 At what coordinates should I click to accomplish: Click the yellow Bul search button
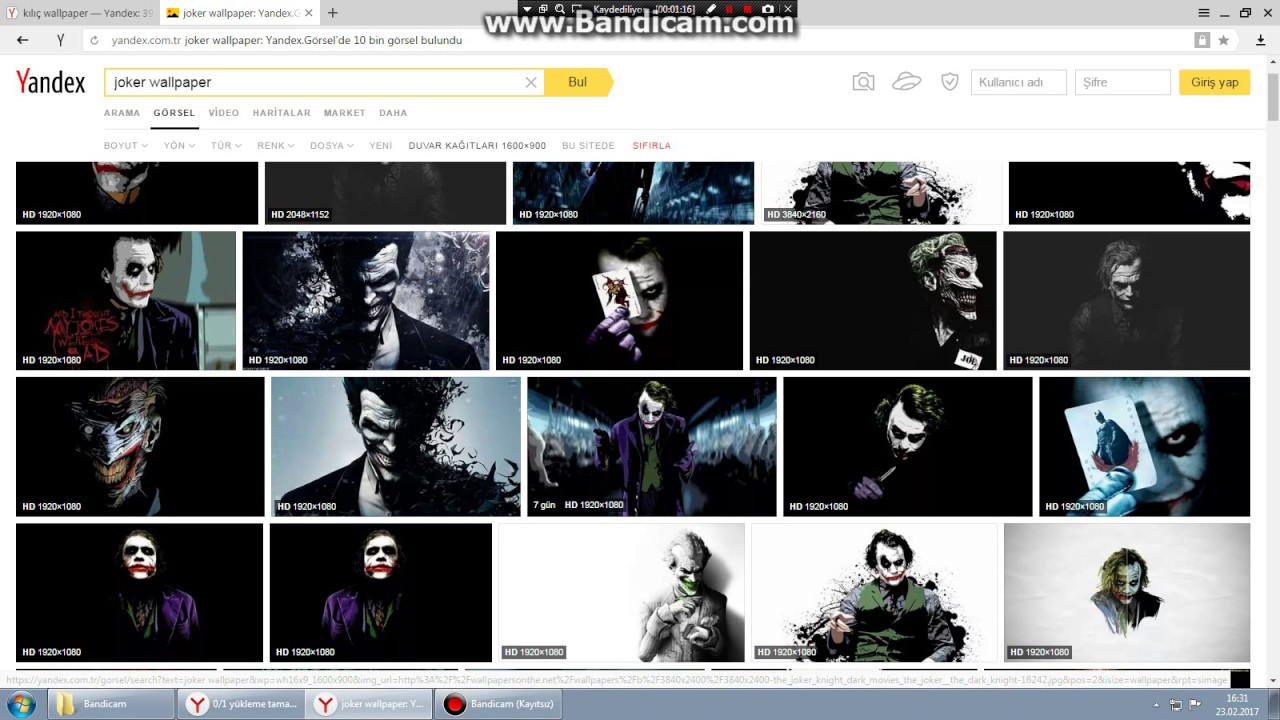[578, 82]
